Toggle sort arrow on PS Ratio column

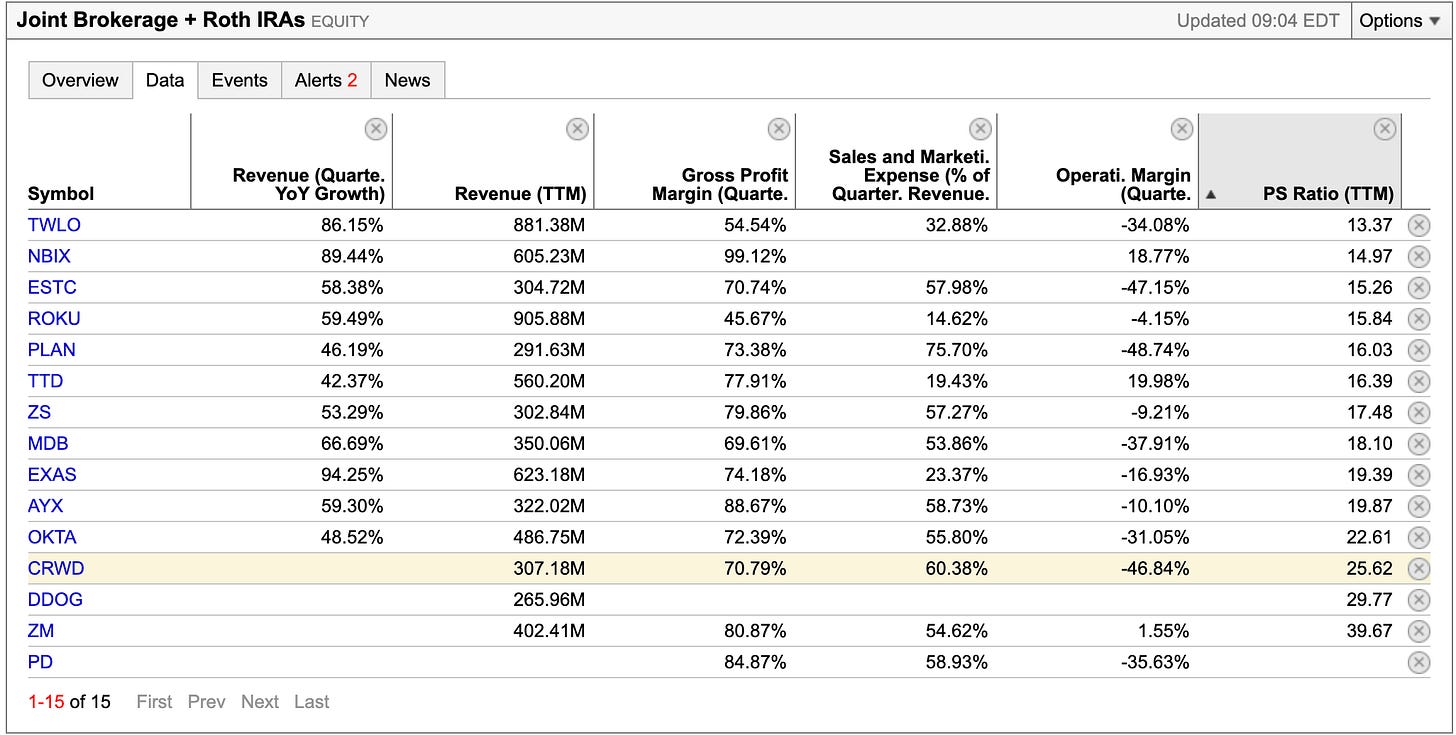tap(1211, 195)
